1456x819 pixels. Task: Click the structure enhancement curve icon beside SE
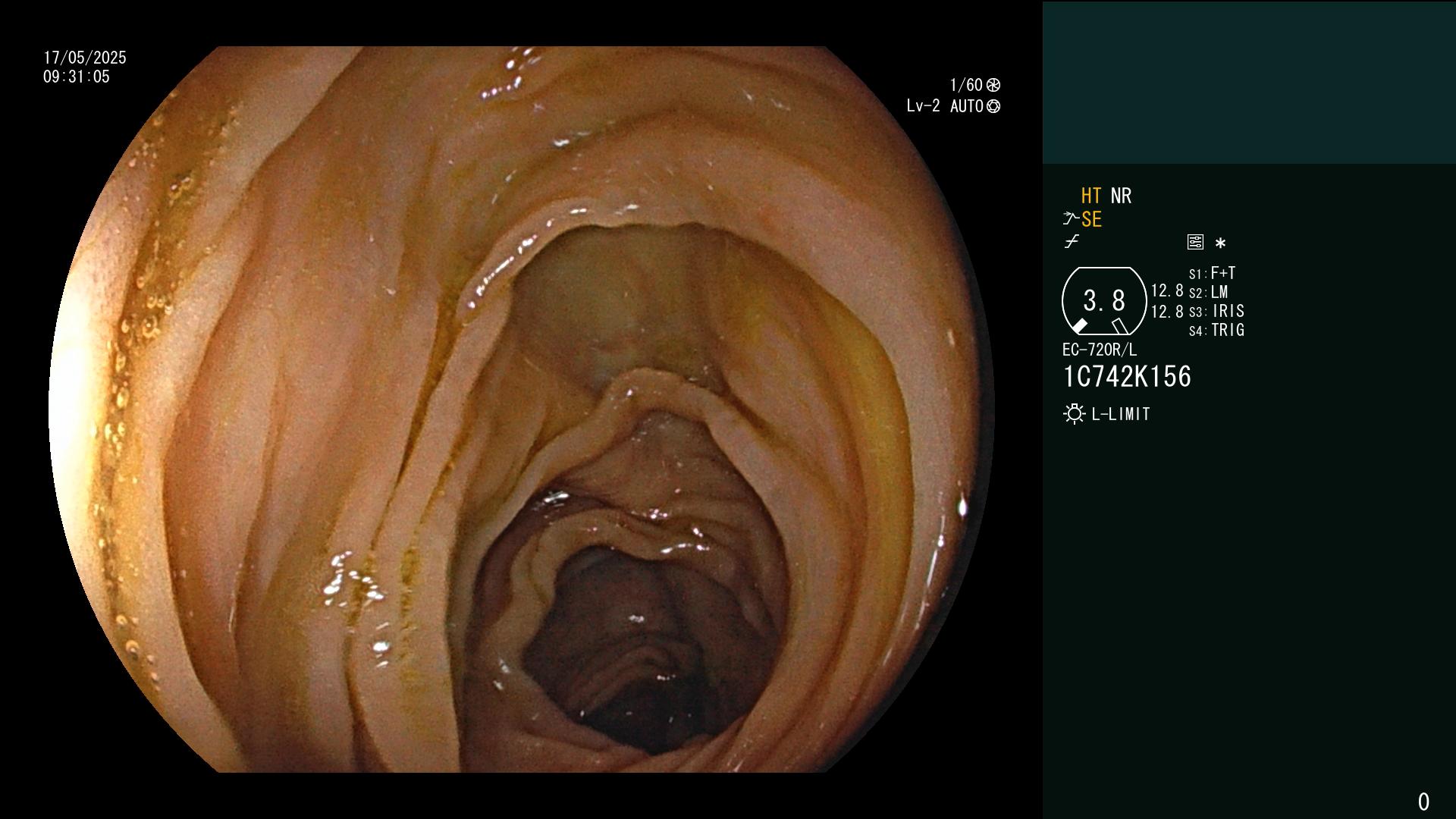pyautogui.click(x=1071, y=219)
